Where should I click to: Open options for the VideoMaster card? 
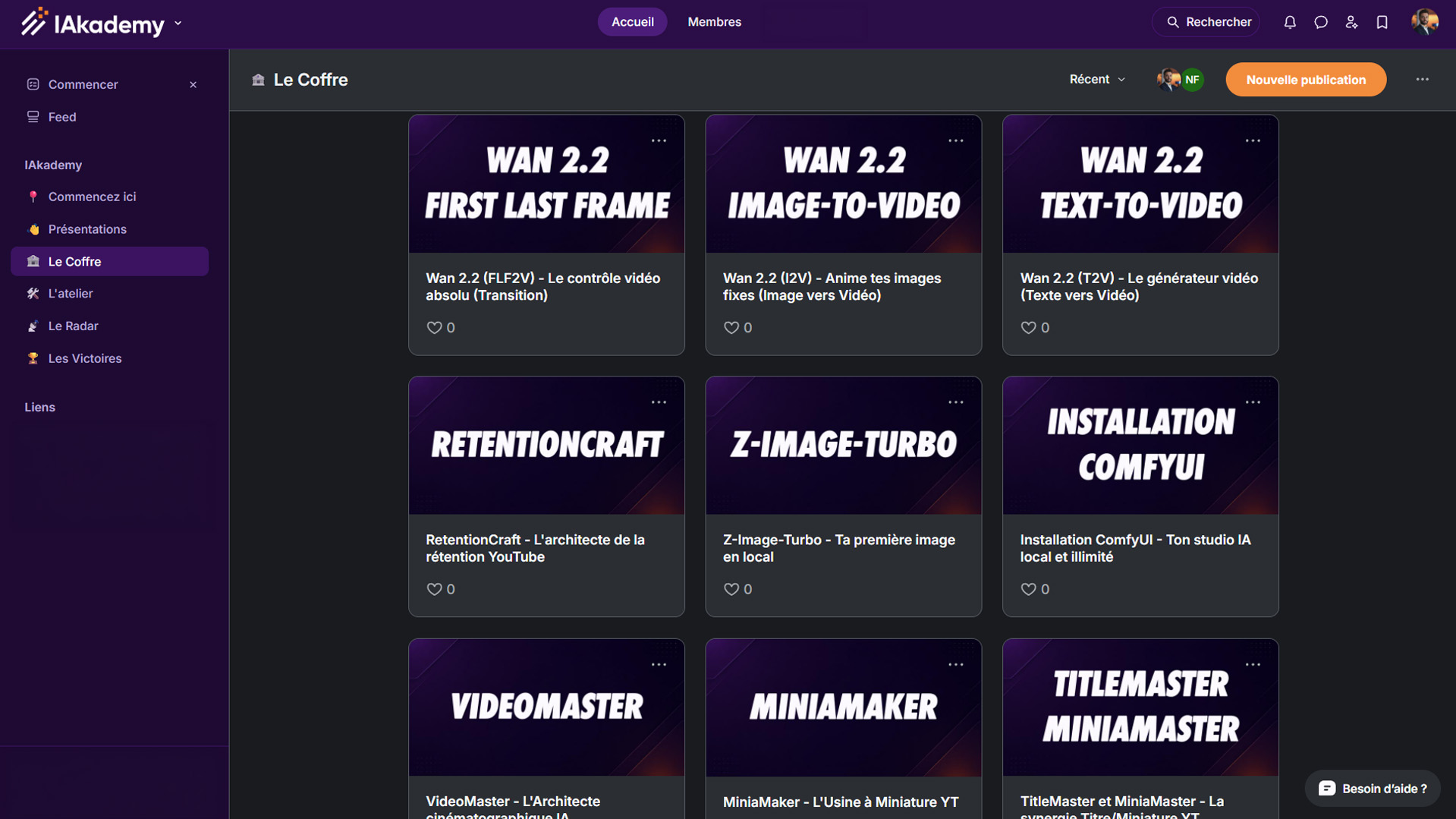pos(659,665)
